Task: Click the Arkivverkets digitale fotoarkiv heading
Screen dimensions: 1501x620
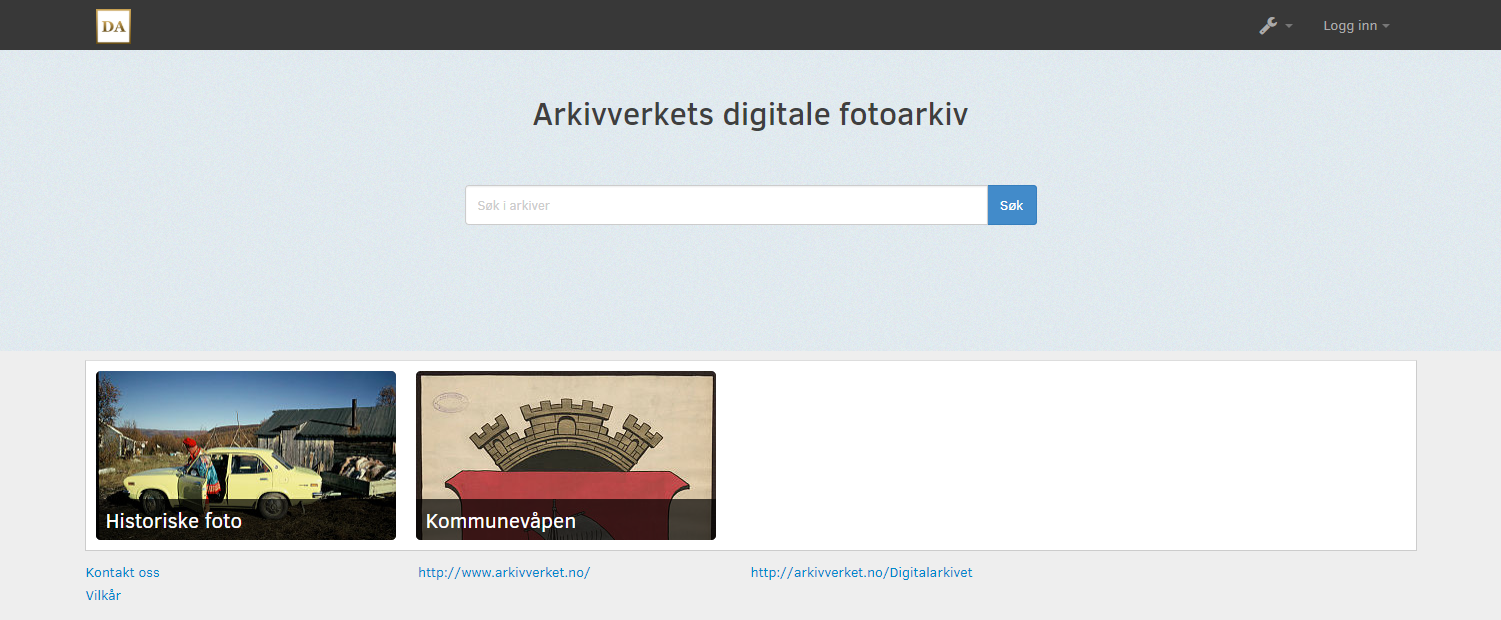Action: click(x=750, y=115)
